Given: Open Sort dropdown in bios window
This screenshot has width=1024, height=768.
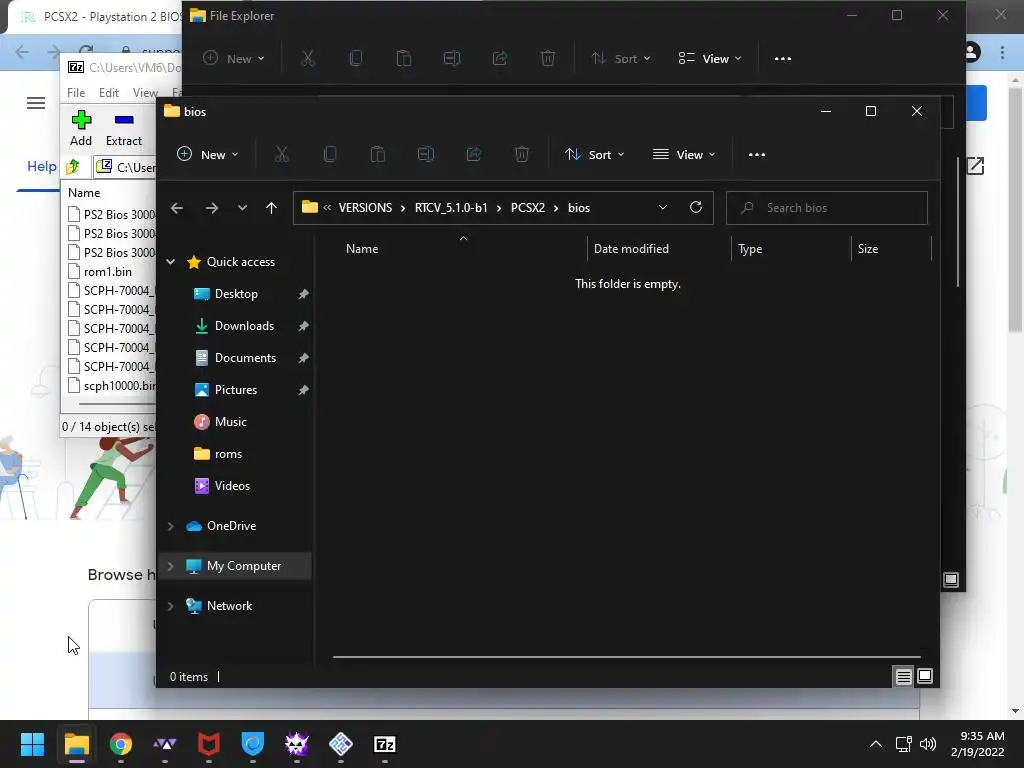Looking at the screenshot, I should coord(594,155).
